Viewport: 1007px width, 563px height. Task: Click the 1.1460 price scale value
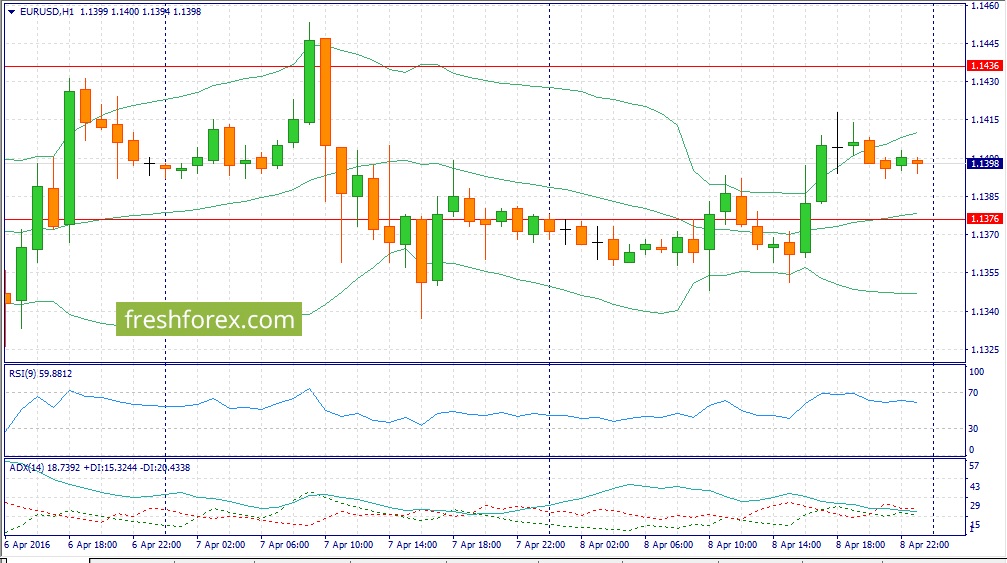point(984,6)
